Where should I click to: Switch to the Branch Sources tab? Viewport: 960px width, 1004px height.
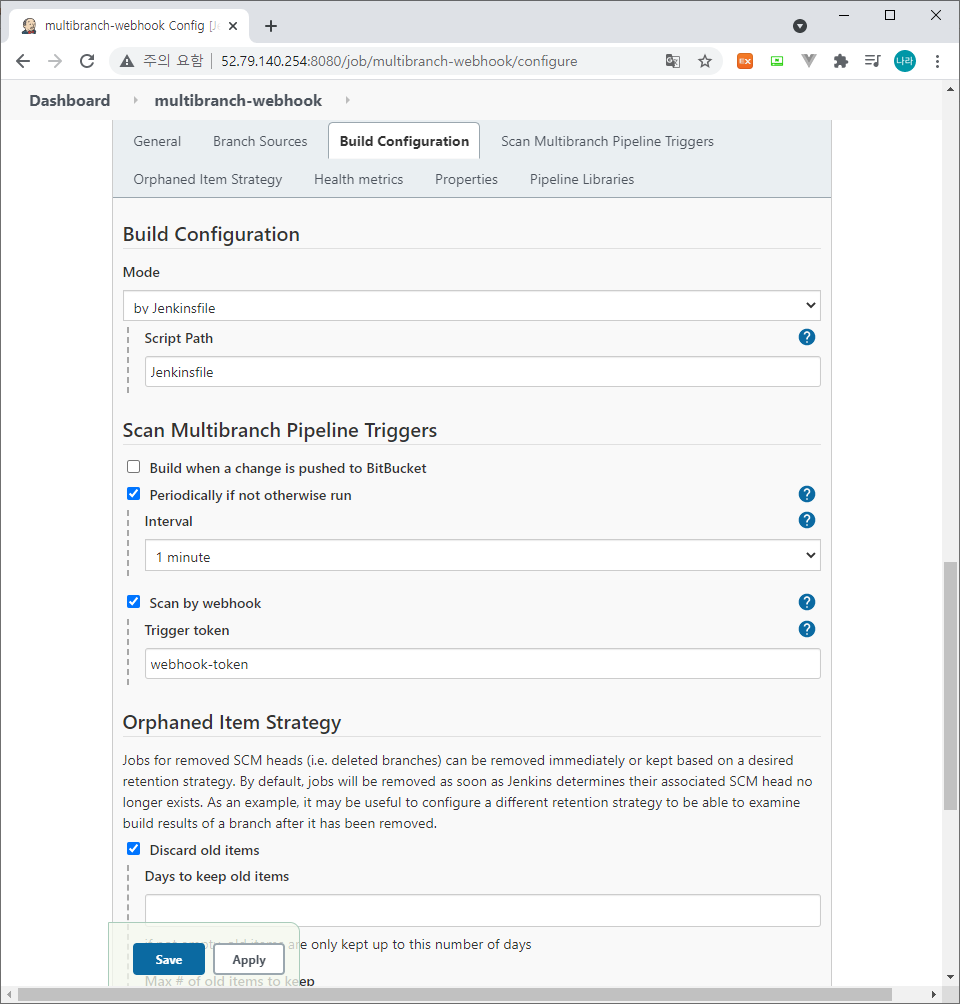260,142
